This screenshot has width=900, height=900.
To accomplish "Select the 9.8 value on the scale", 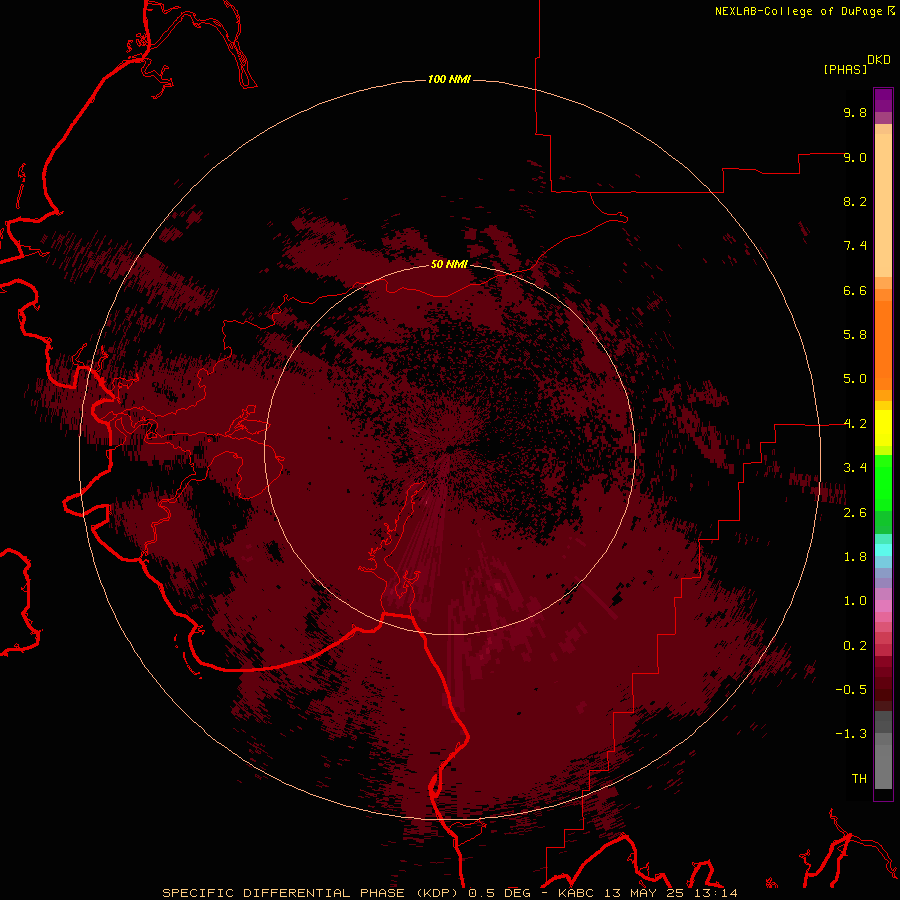I will tap(855, 112).
